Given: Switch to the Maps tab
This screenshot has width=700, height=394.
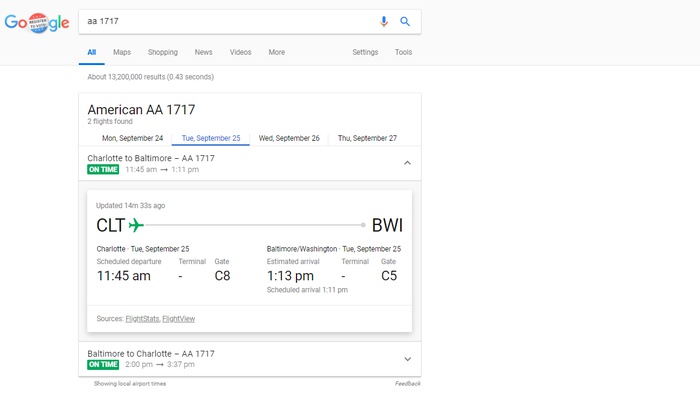Looking at the screenshot, I should coord(122,52).
